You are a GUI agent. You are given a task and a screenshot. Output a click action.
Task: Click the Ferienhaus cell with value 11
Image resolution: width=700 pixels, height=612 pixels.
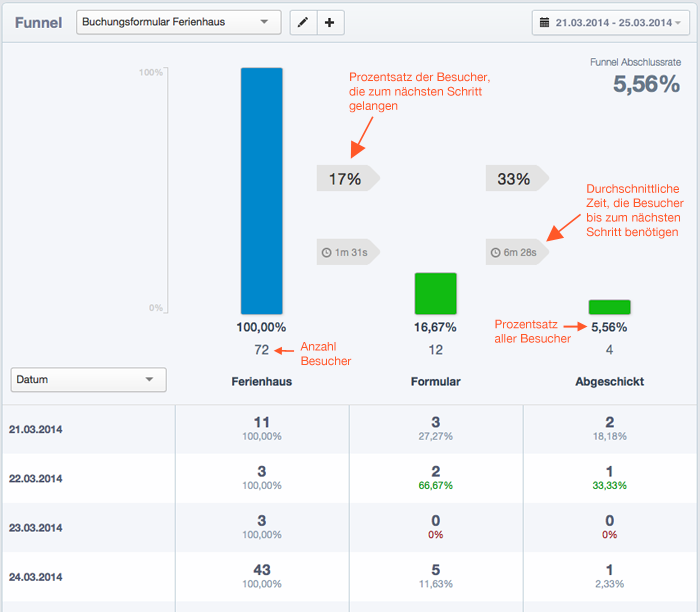point(262,429)
